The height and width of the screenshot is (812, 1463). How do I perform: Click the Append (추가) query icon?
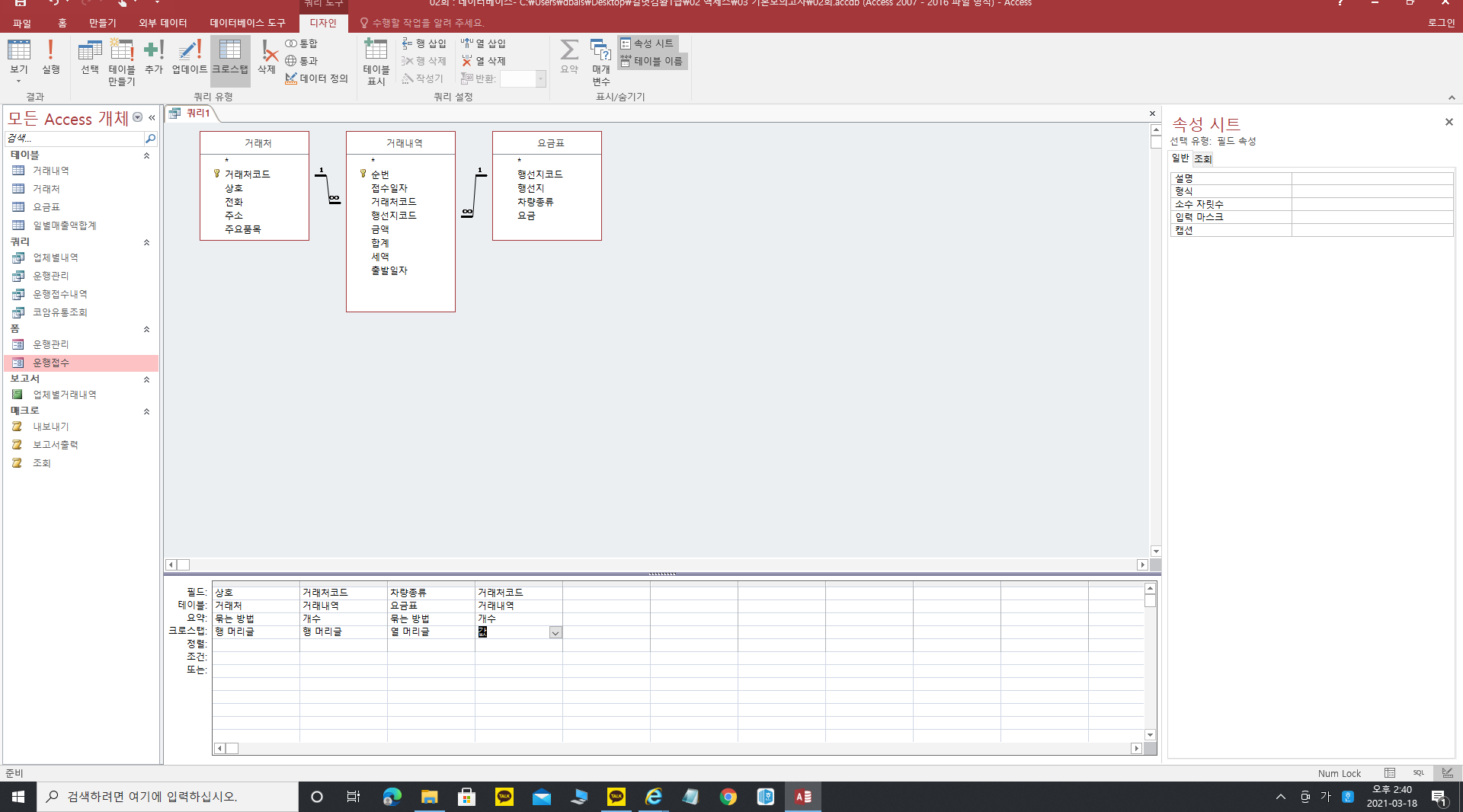154,57
